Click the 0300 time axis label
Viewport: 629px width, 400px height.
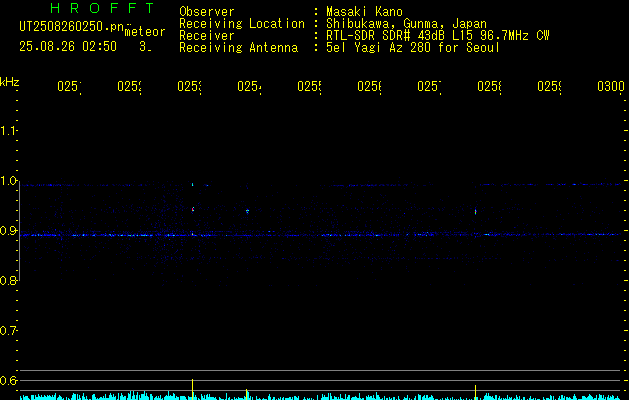pos(611,86)
